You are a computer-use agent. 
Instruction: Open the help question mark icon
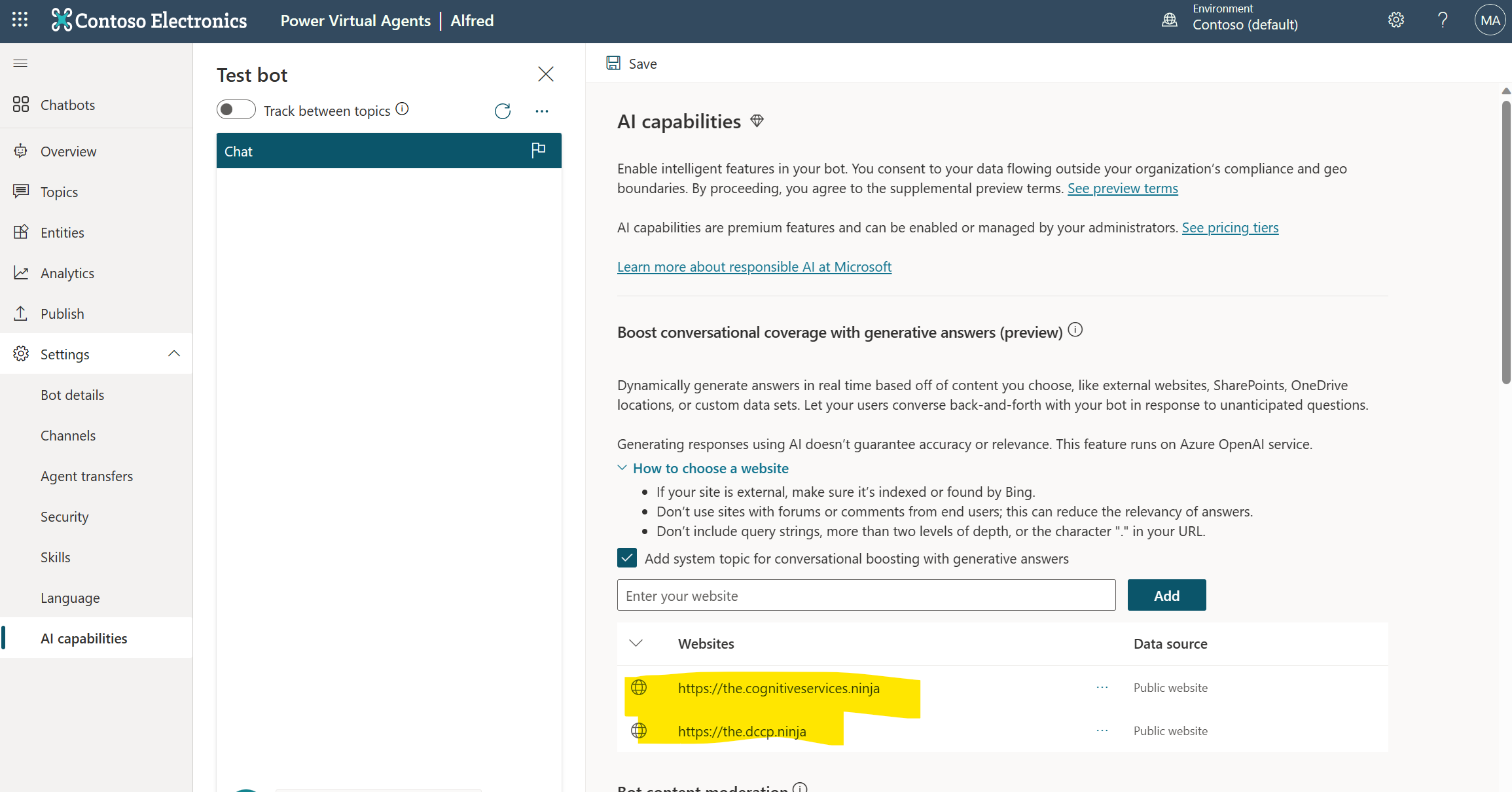(x=1443, y=20)
